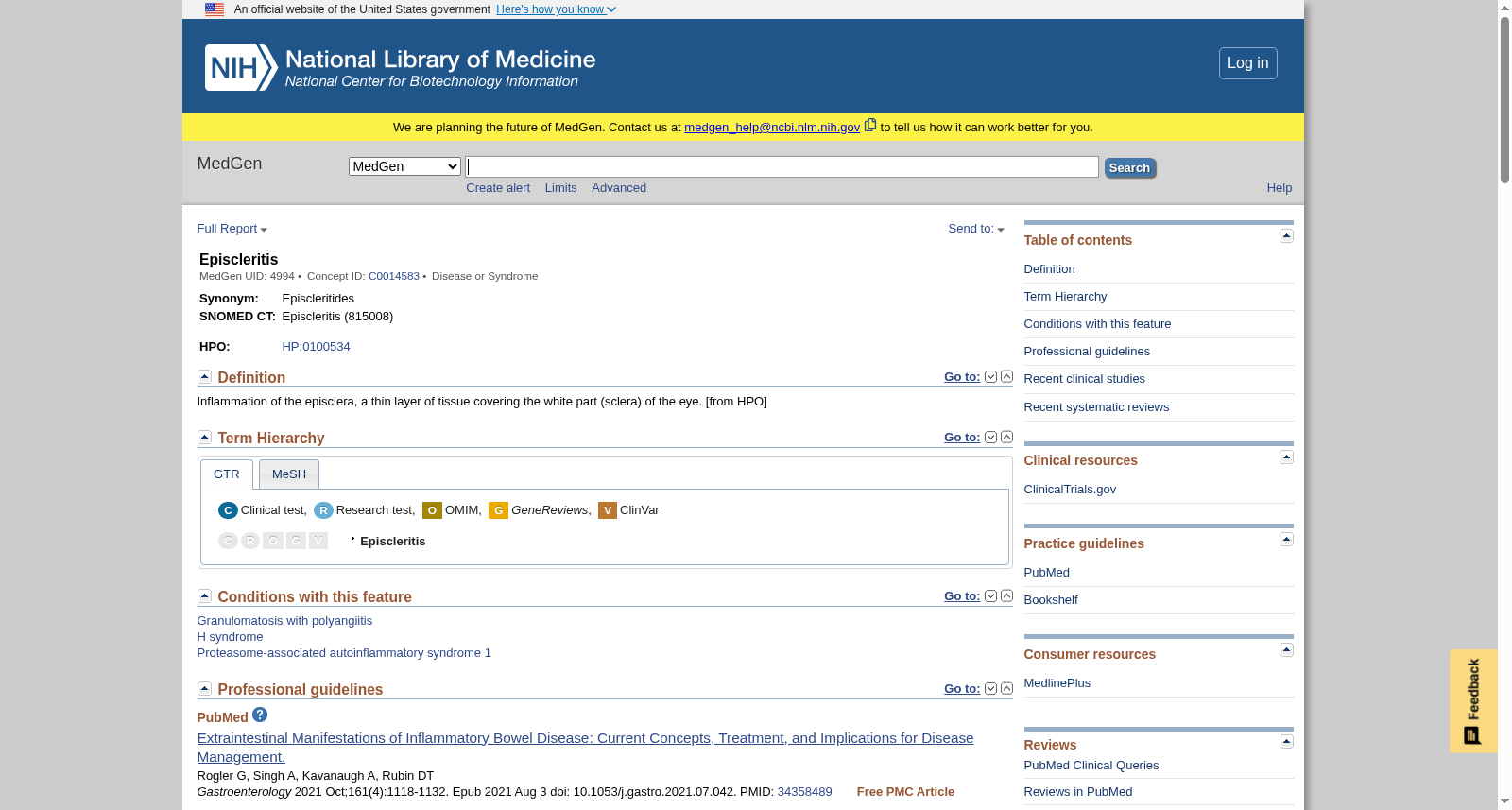Click the greyed C icon beside Episcleritis
The width and height of the screenshot is (1512, 810).
[228, 541]
